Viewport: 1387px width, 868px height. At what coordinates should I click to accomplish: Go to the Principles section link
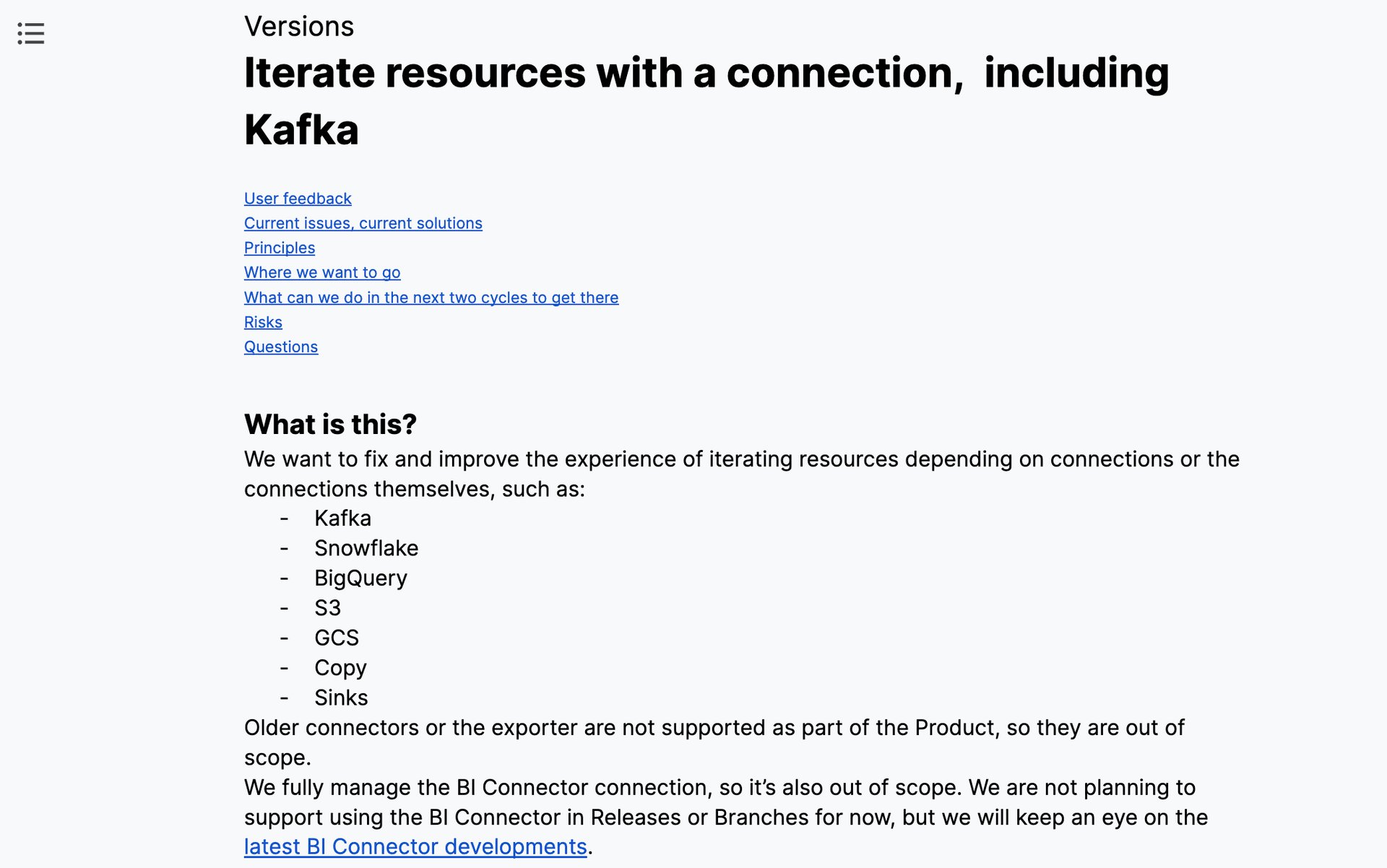click(279, 248)
